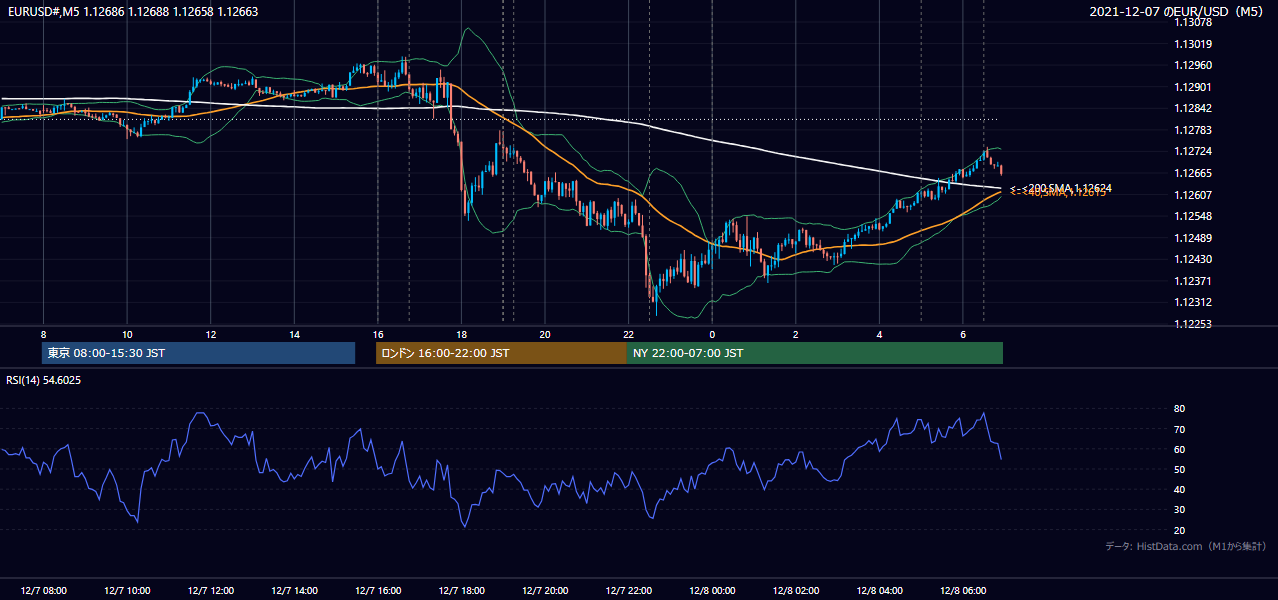Select the NY 22:00-07:00 JST session bar

coord(815,353)
